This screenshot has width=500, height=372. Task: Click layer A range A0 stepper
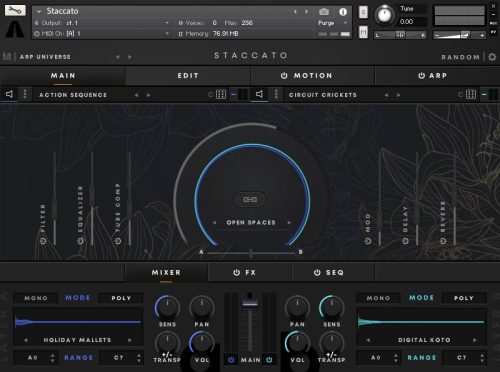pos(52,358)
